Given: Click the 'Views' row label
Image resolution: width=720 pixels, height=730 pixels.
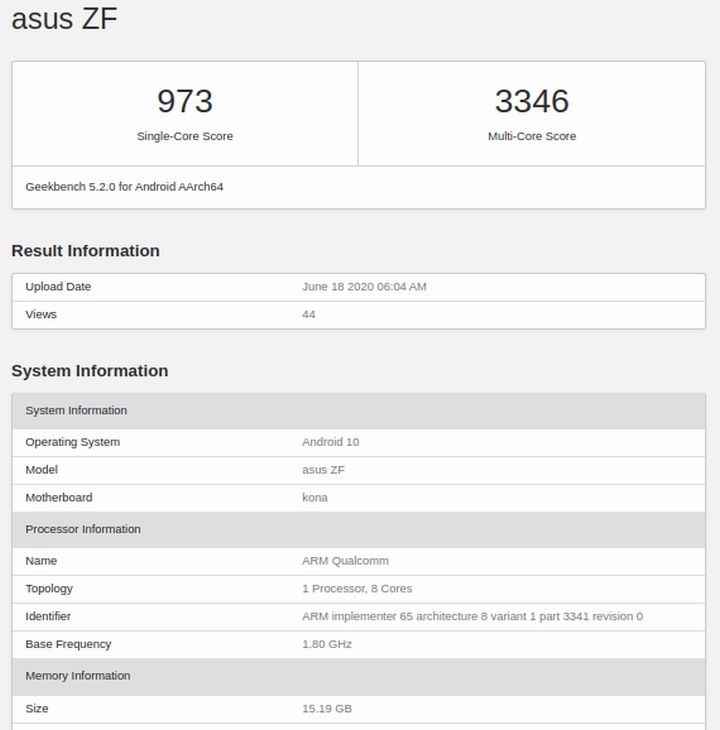Looking at the screenshot, I should [x=41, y=314].
